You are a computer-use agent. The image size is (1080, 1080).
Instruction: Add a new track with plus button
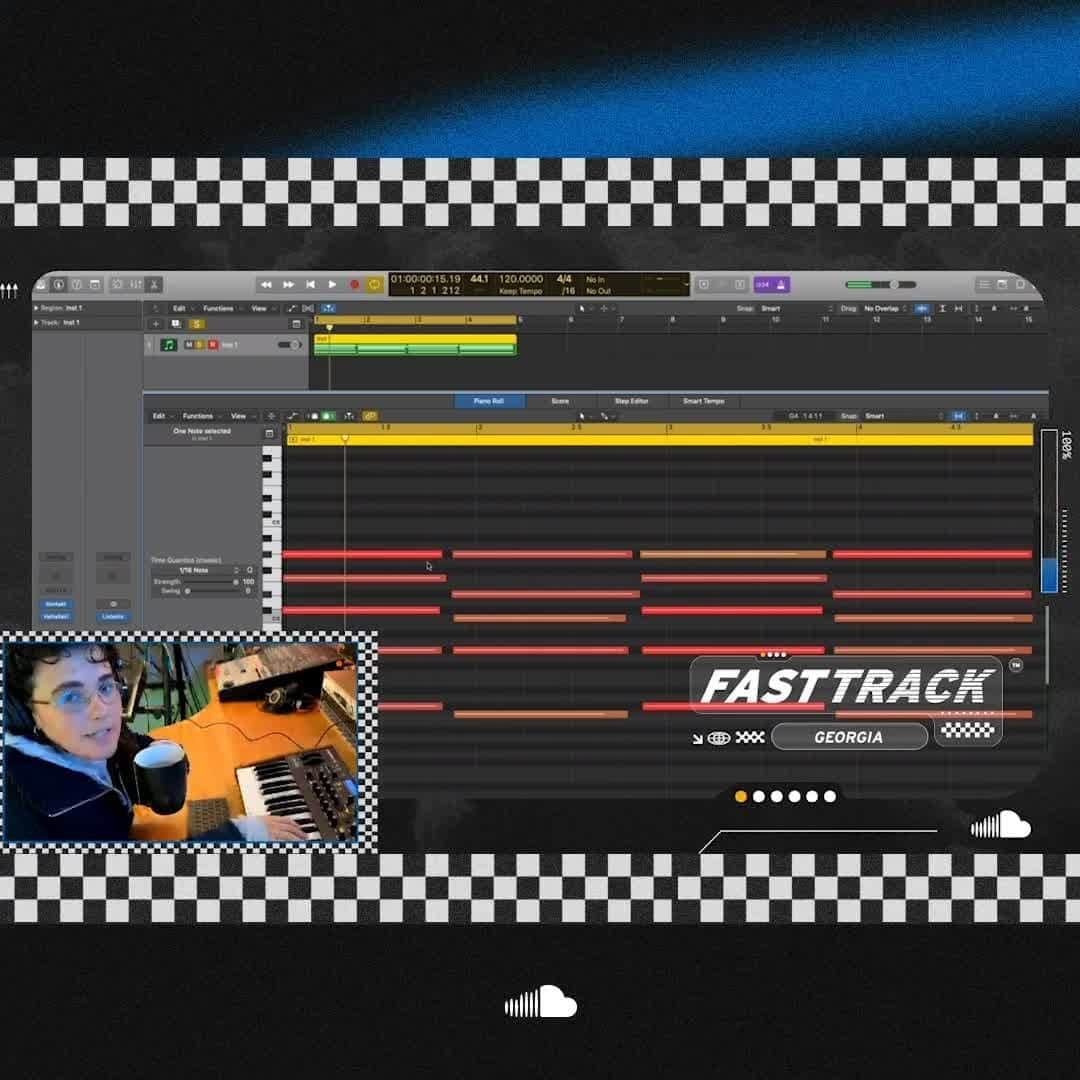click(156, 324)
